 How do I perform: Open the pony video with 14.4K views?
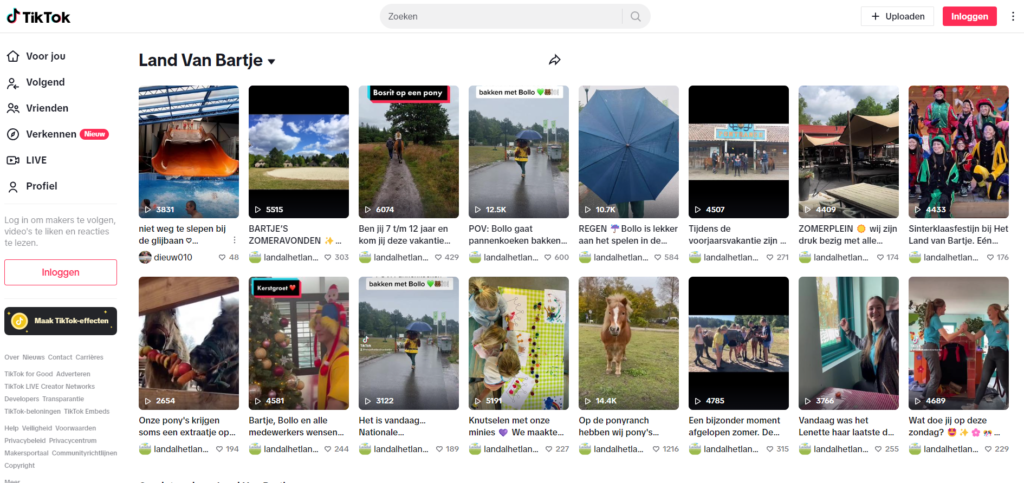(x=629, y=343)
